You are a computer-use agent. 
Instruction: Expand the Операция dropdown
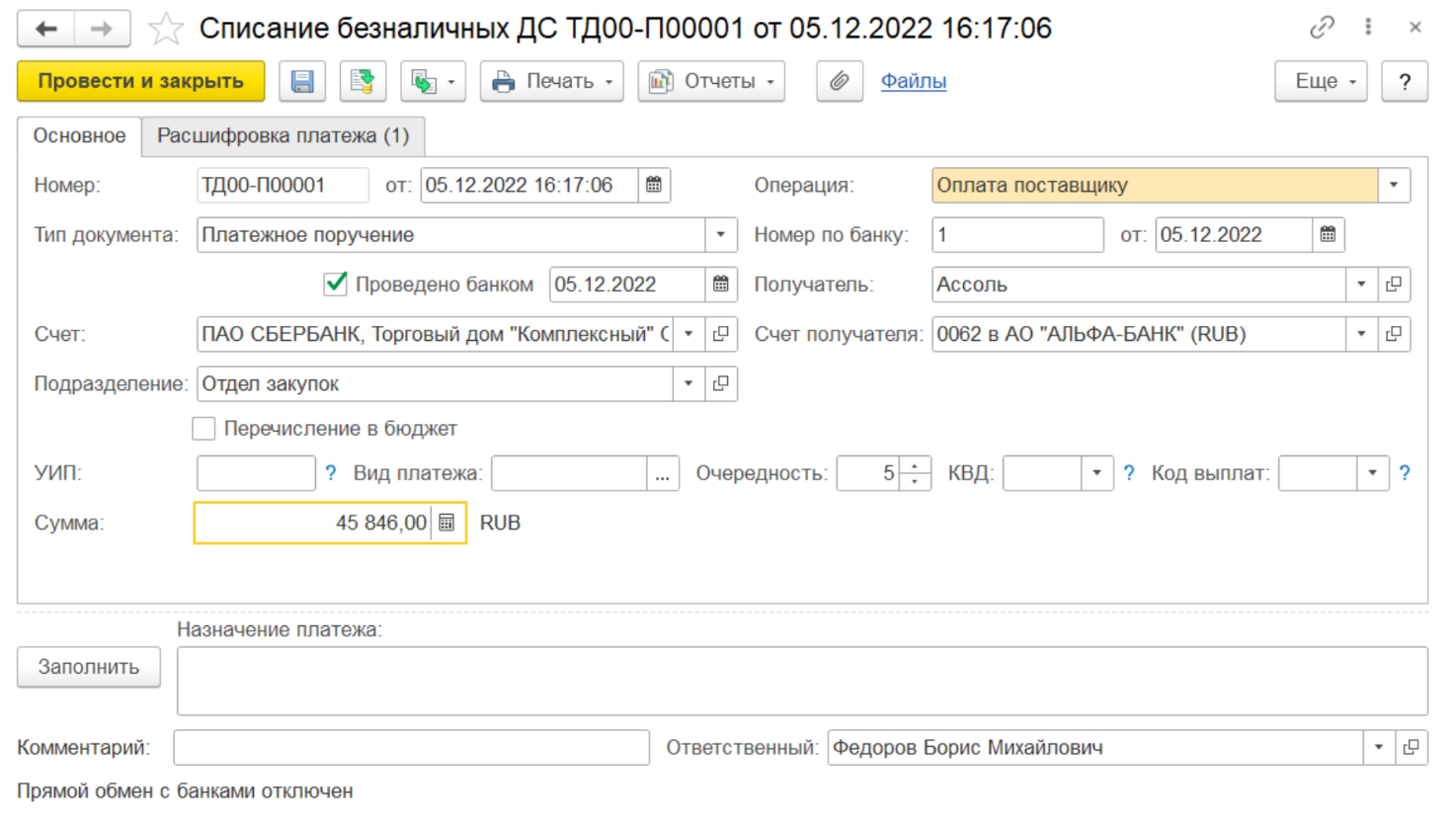coord(1393,185)
